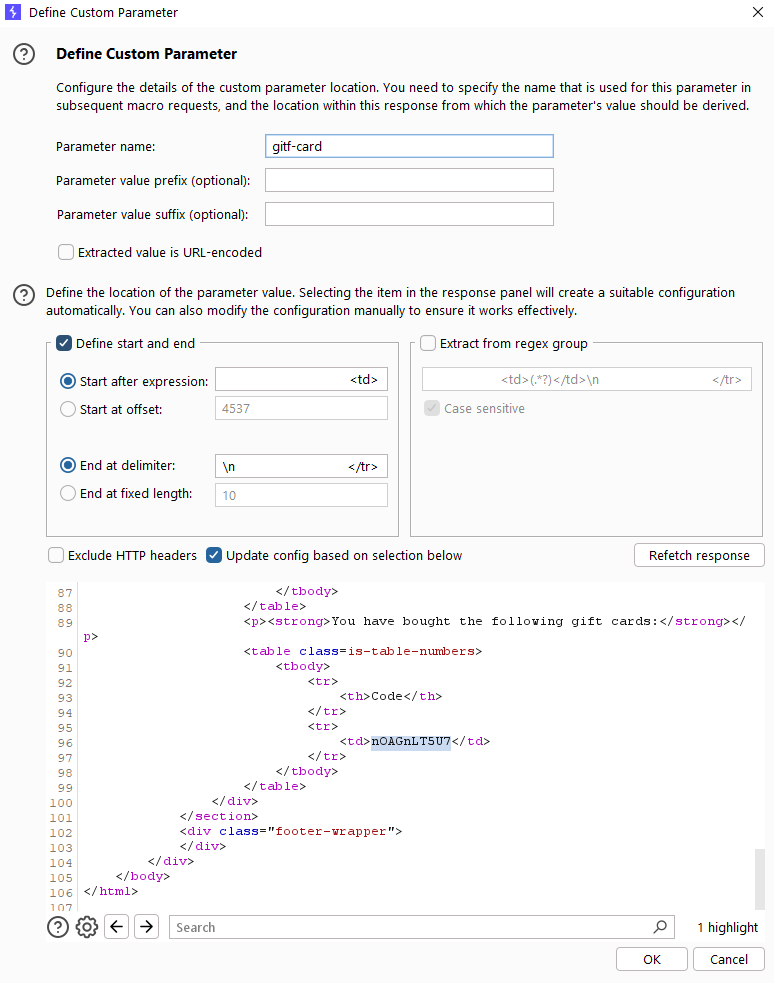Edit the End at delimiter field
Image resolution: width=774 pixels, height=983 pixels.
pos(301,466)
